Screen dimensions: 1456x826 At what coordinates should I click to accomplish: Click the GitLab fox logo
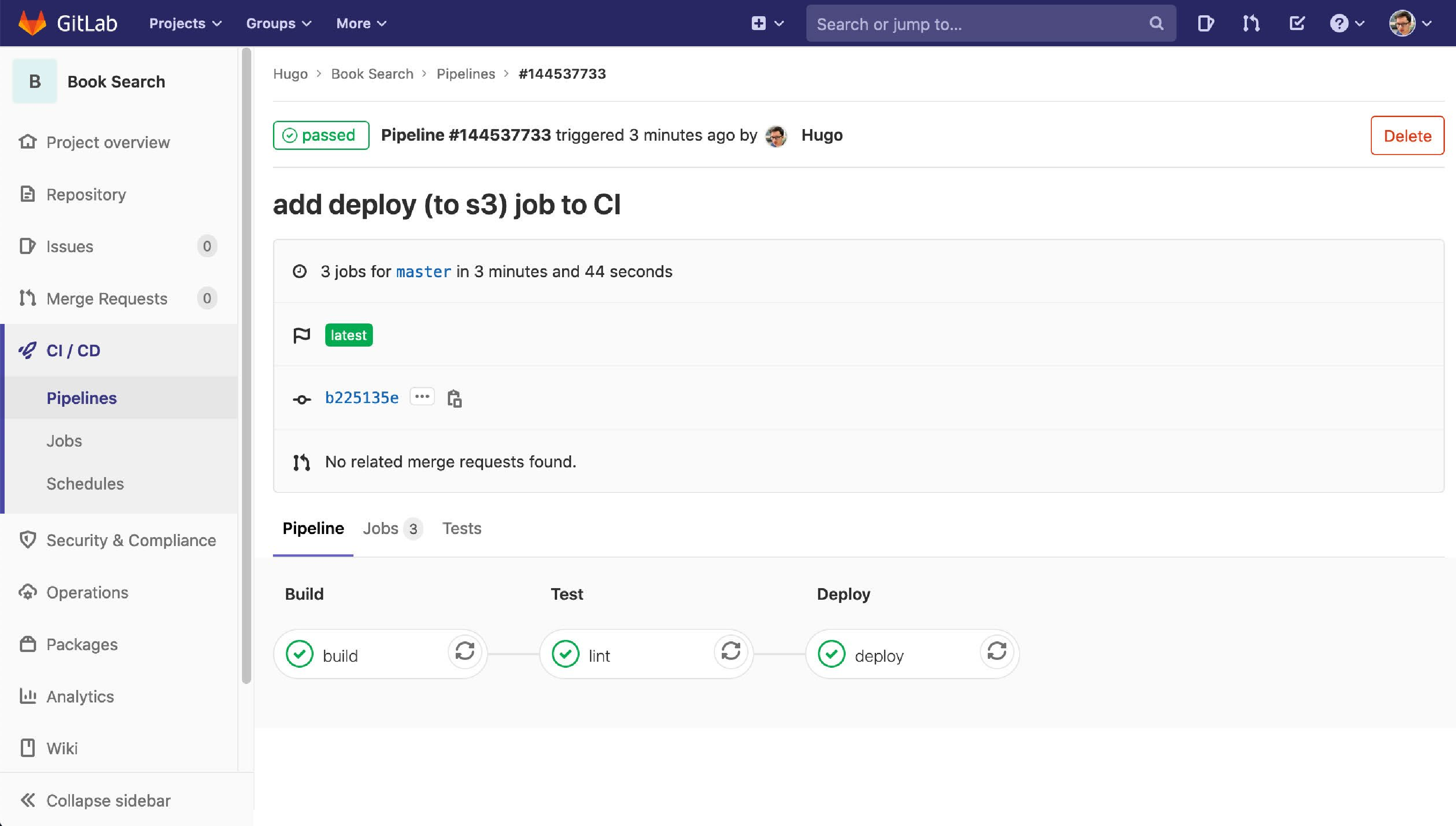(x=32, y=23)
